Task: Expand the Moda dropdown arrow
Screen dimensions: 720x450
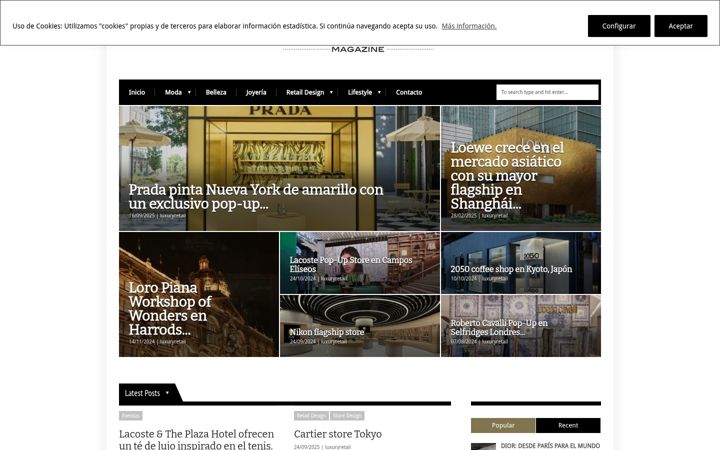Action: click(189, 92)
